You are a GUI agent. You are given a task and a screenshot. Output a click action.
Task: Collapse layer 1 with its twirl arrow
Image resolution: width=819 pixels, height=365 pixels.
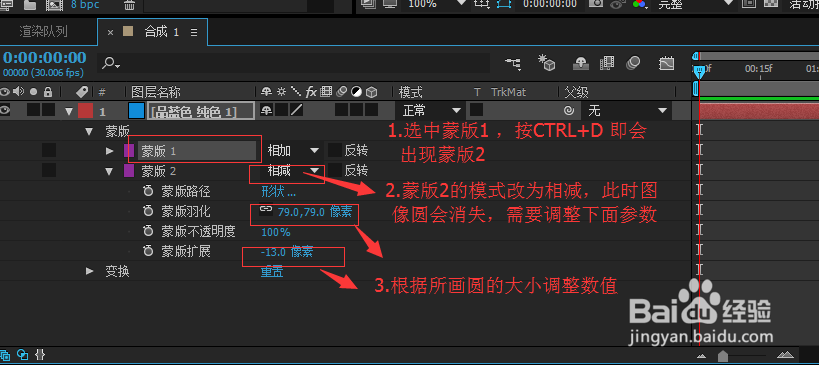[x=69, y=111]
